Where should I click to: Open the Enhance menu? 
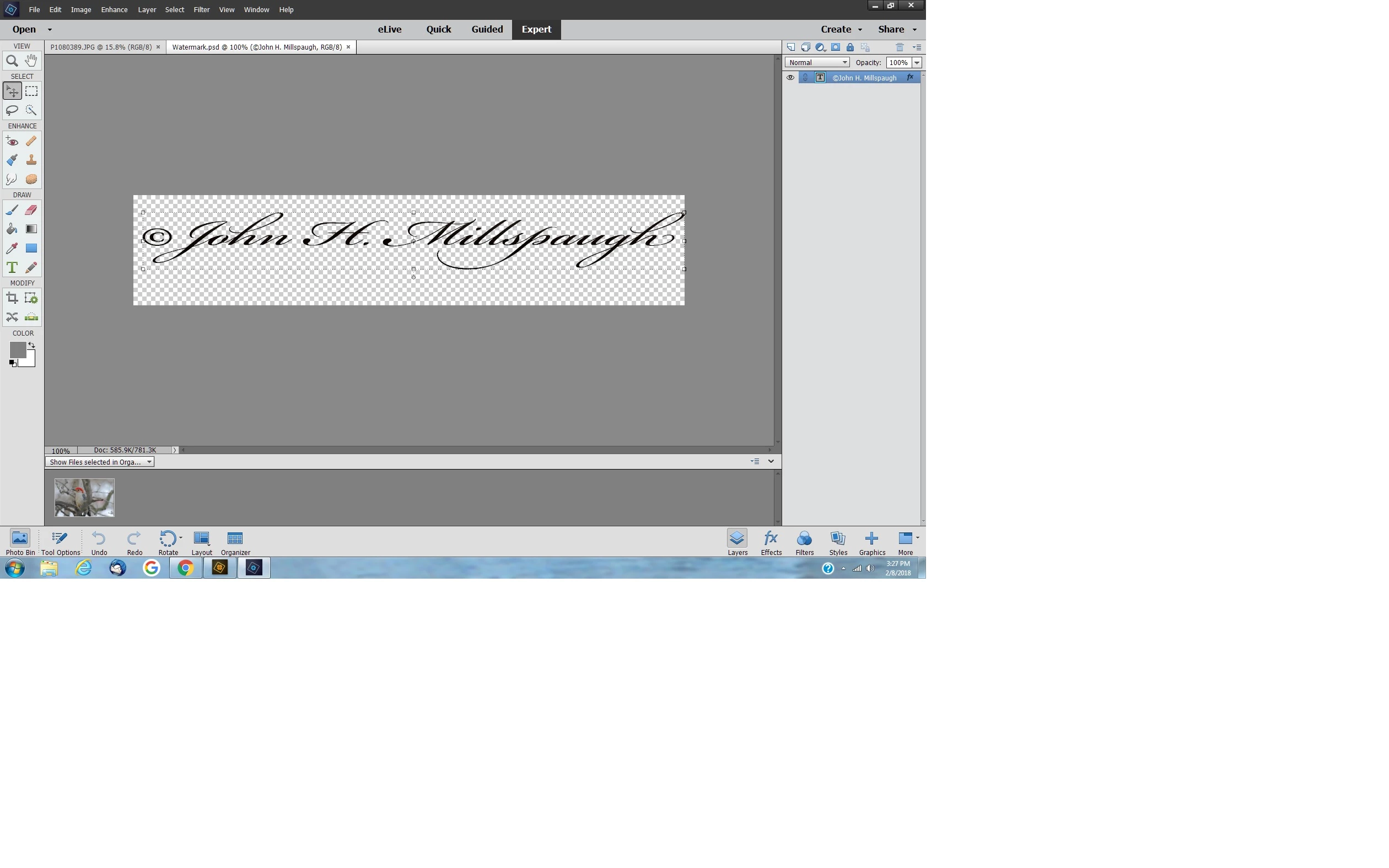[x=114, y=10]
